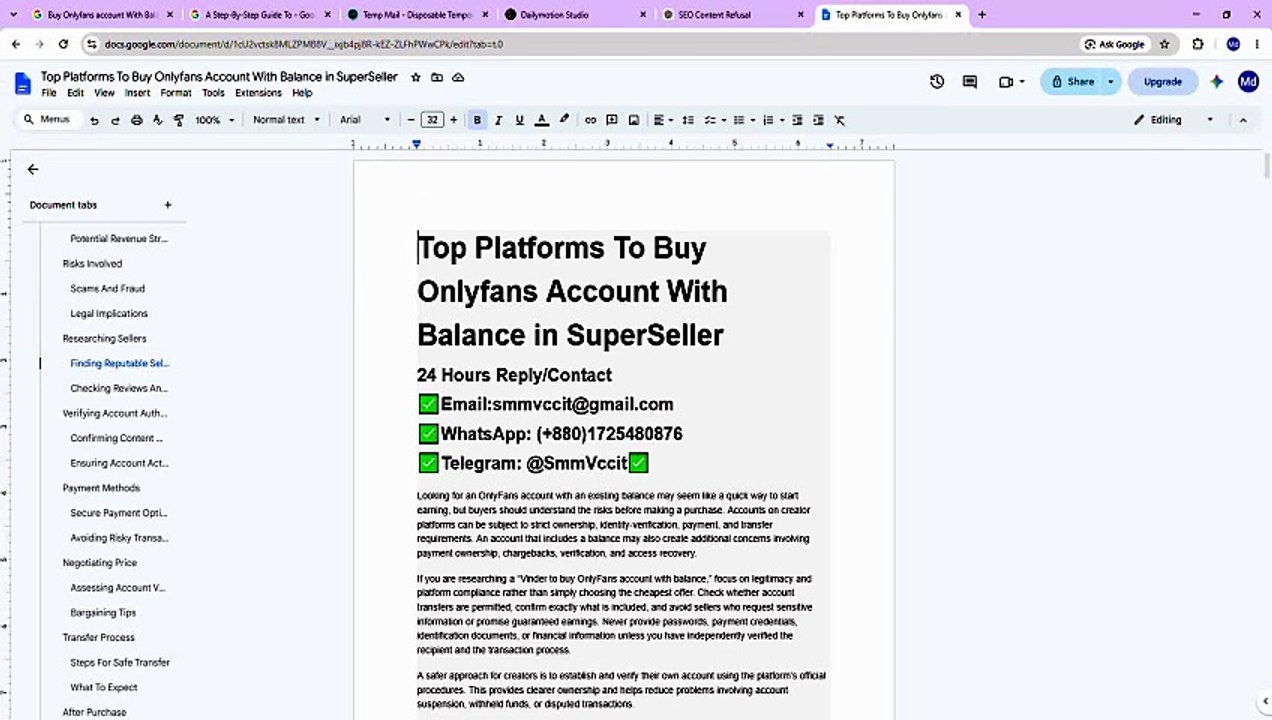This screenshot has width=1272, height=720.
Task: Clear formatting
Action: pyautogui.click(x=840, y=120)
